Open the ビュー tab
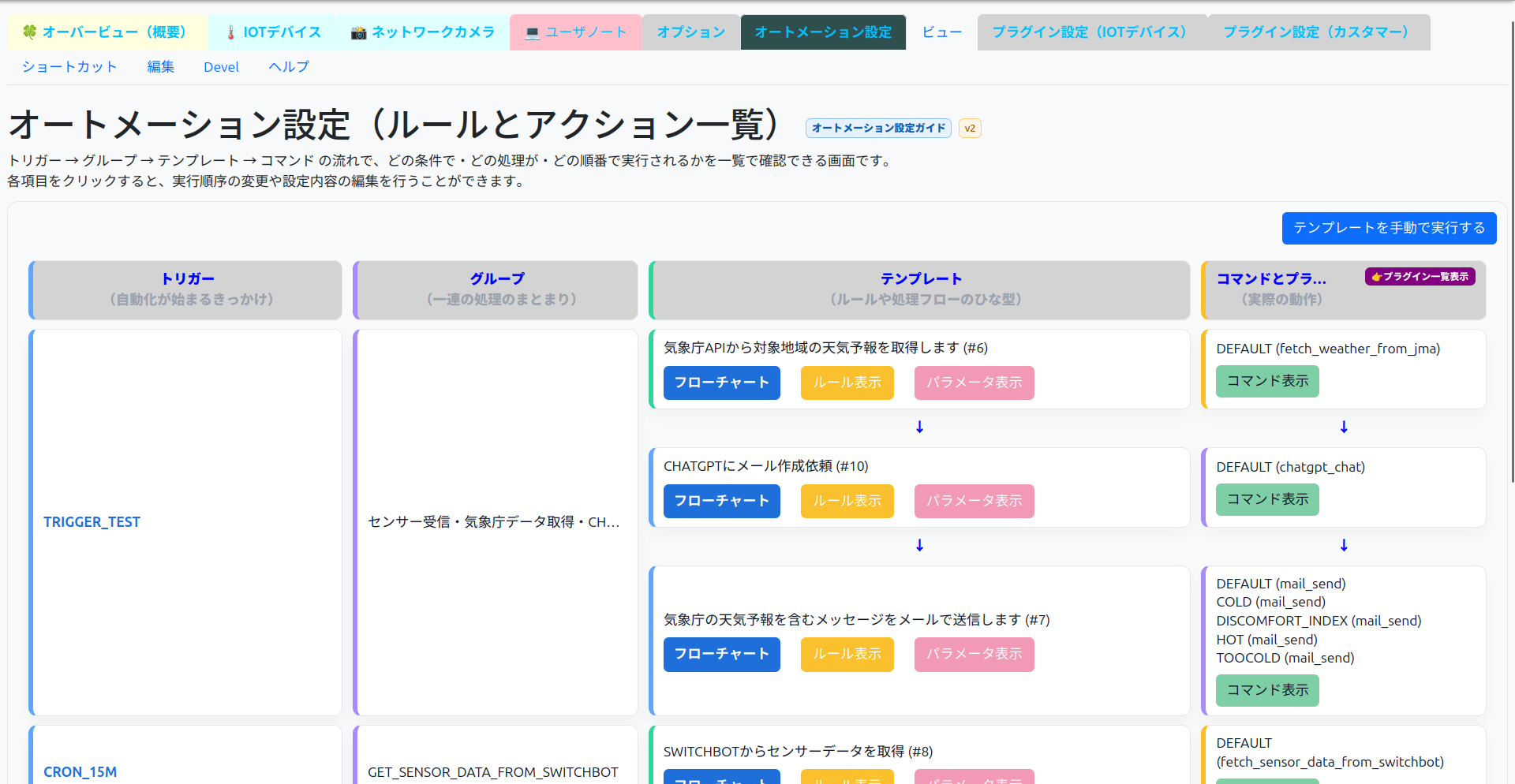This screenshot has height=784, width=1515. (941, 32)
